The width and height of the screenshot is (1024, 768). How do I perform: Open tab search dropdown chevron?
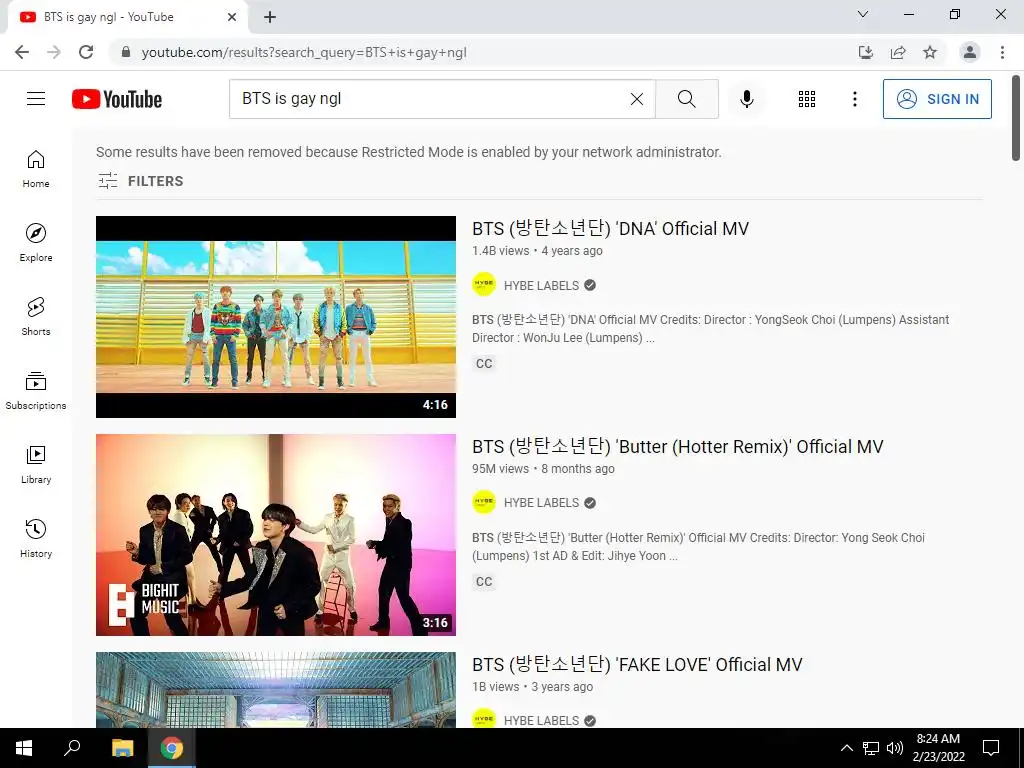tap(863, 14)
